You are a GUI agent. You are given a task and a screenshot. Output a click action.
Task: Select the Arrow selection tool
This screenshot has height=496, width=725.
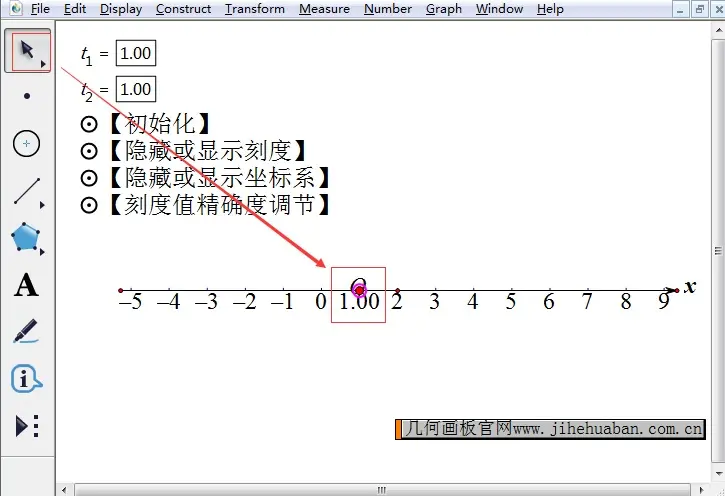(x=27, y=50)
